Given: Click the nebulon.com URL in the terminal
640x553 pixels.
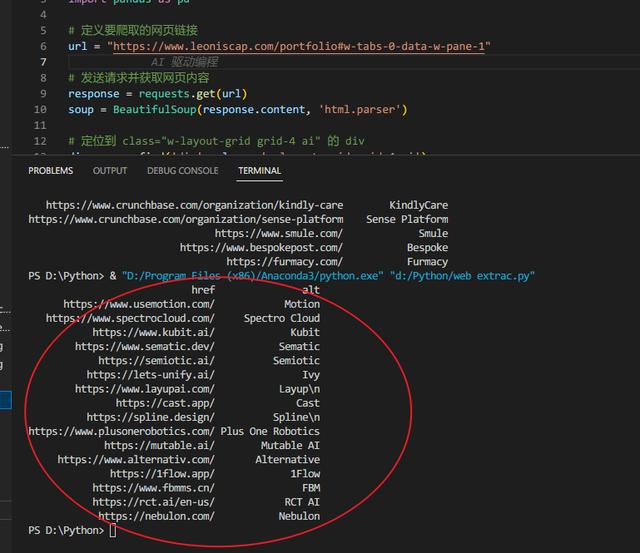Looking at the screenshot, I should click(x=155, y=516).
